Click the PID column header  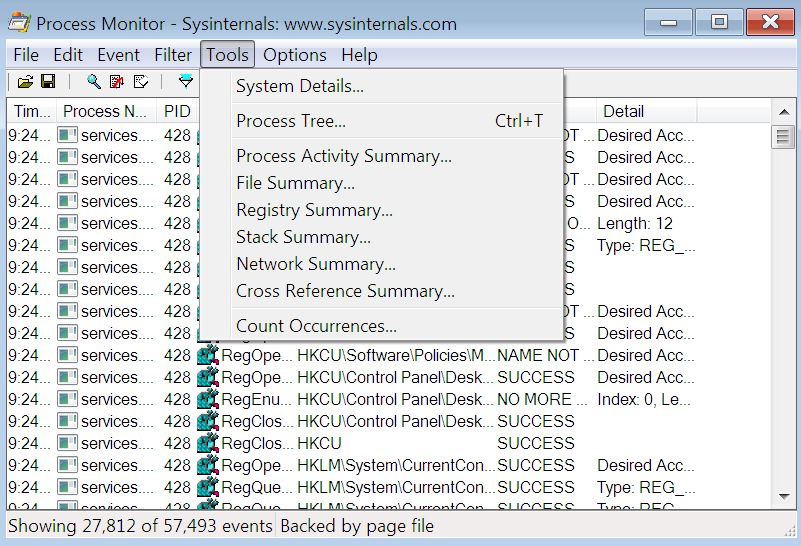pyautogui.click(x=177, y=111)
